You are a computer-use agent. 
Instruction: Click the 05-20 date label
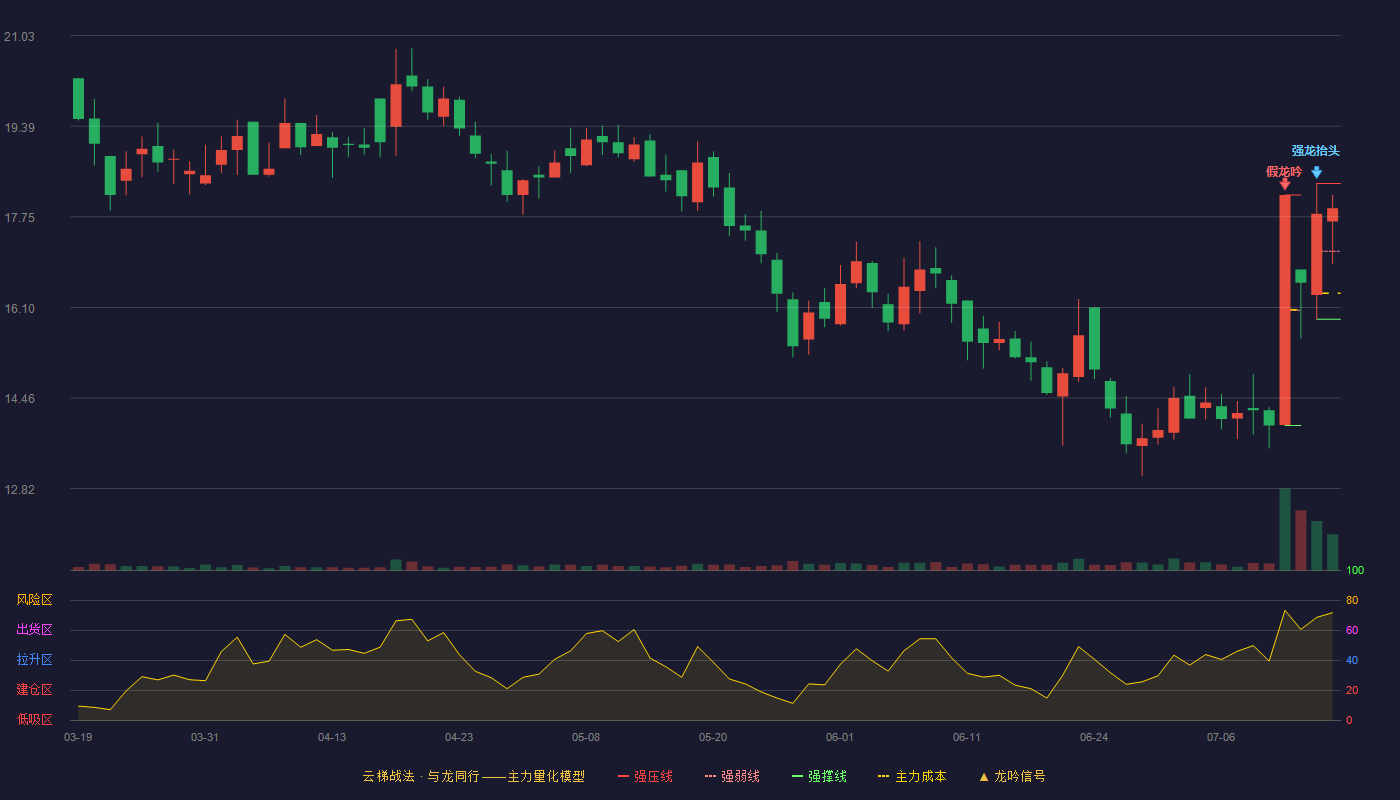coord(713,737)
